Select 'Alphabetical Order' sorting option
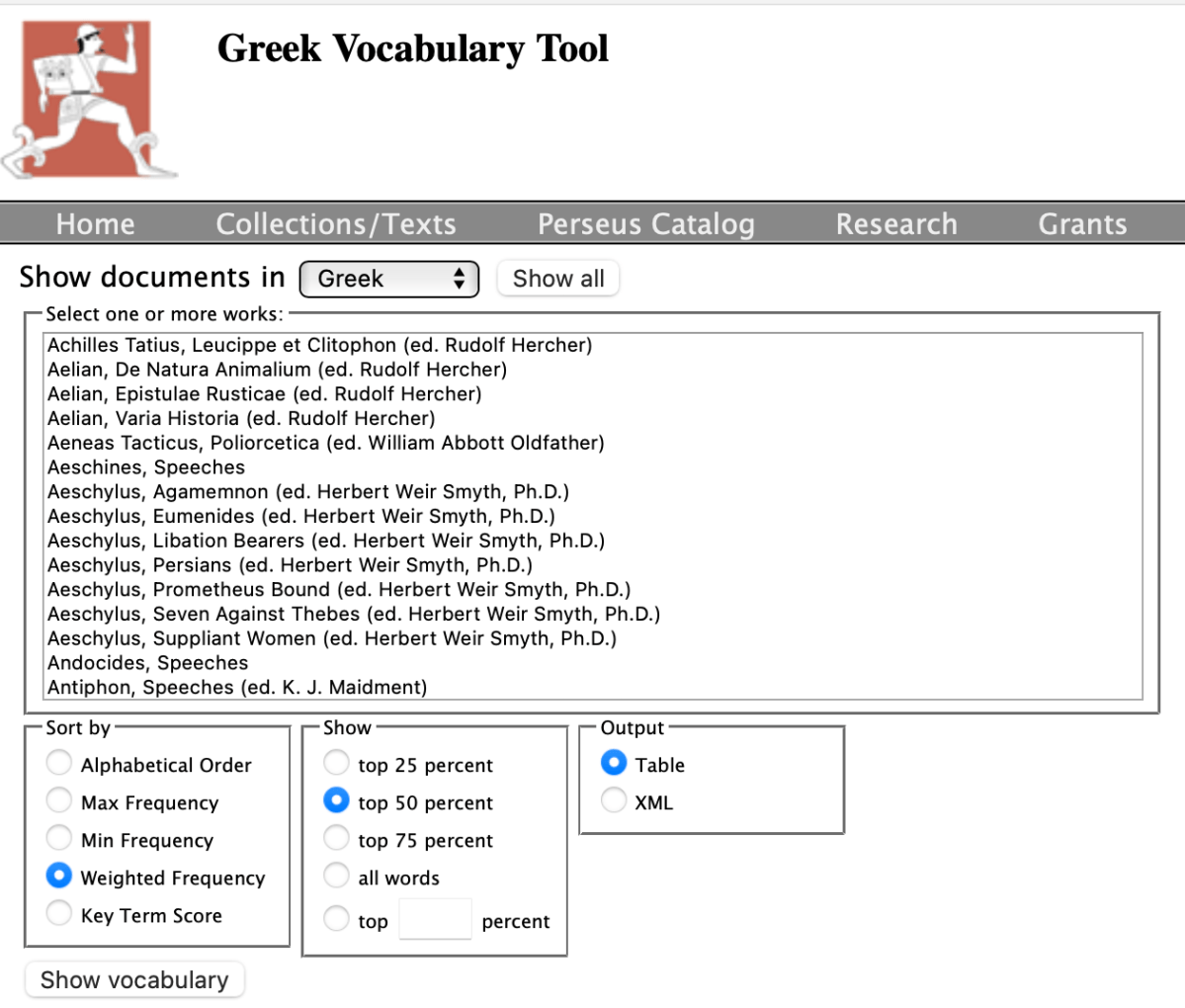This screenshot has width=1185, height=1008. tap(58, 762)
